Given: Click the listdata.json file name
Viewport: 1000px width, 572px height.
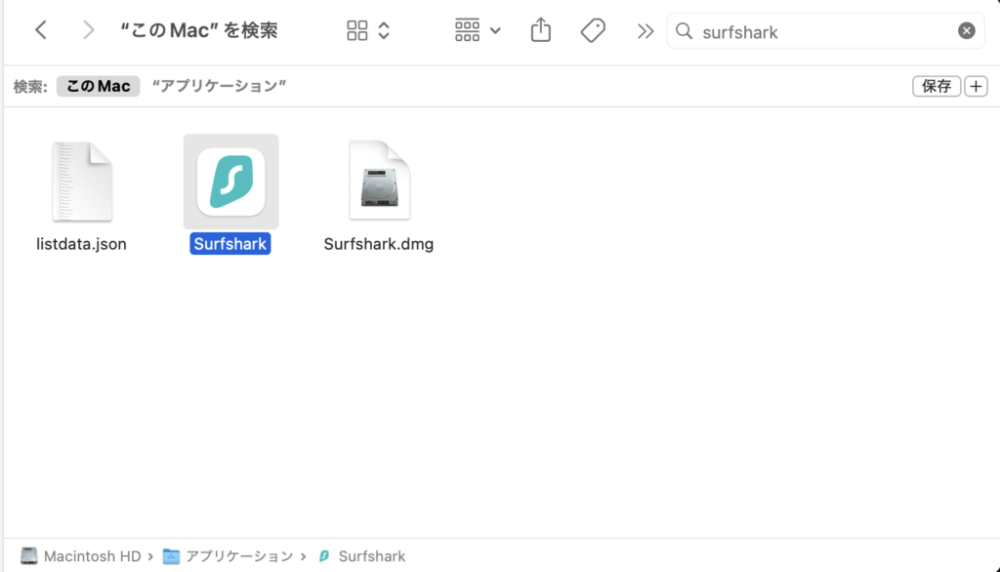Looking at the screenshot, I should [81, 244].
